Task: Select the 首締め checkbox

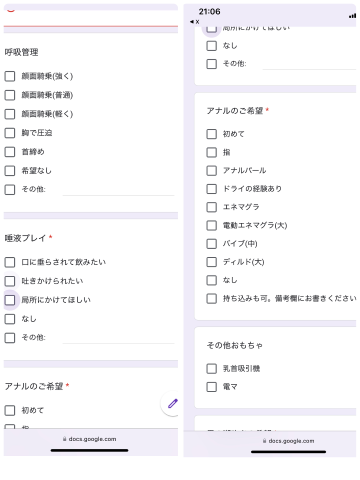Action: 10,152
